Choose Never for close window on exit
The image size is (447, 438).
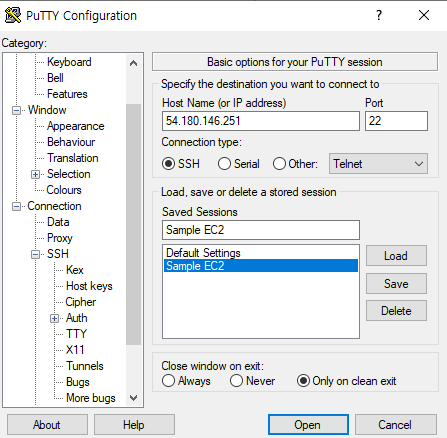click(236, 381)
